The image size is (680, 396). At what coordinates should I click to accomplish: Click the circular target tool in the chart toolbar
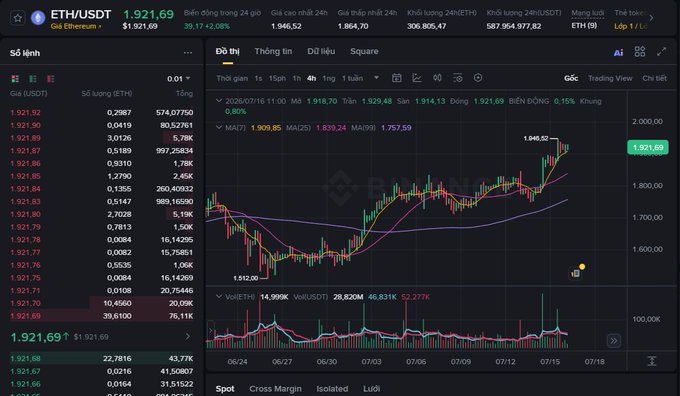tap(478, 78)
